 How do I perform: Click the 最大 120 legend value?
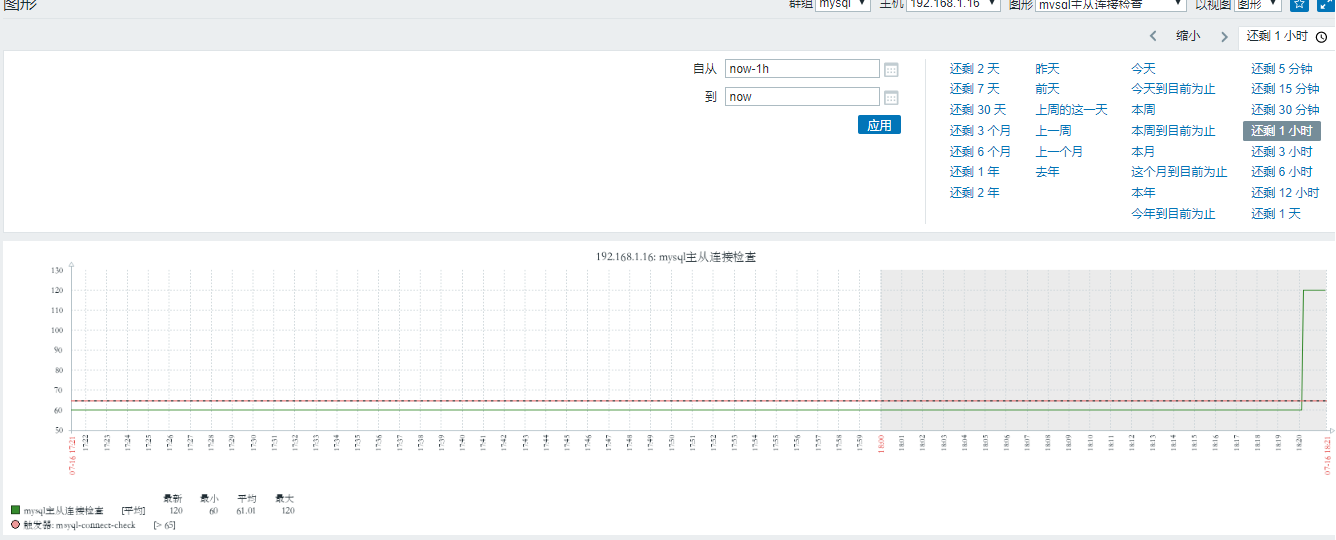click(x=287, y=510)
